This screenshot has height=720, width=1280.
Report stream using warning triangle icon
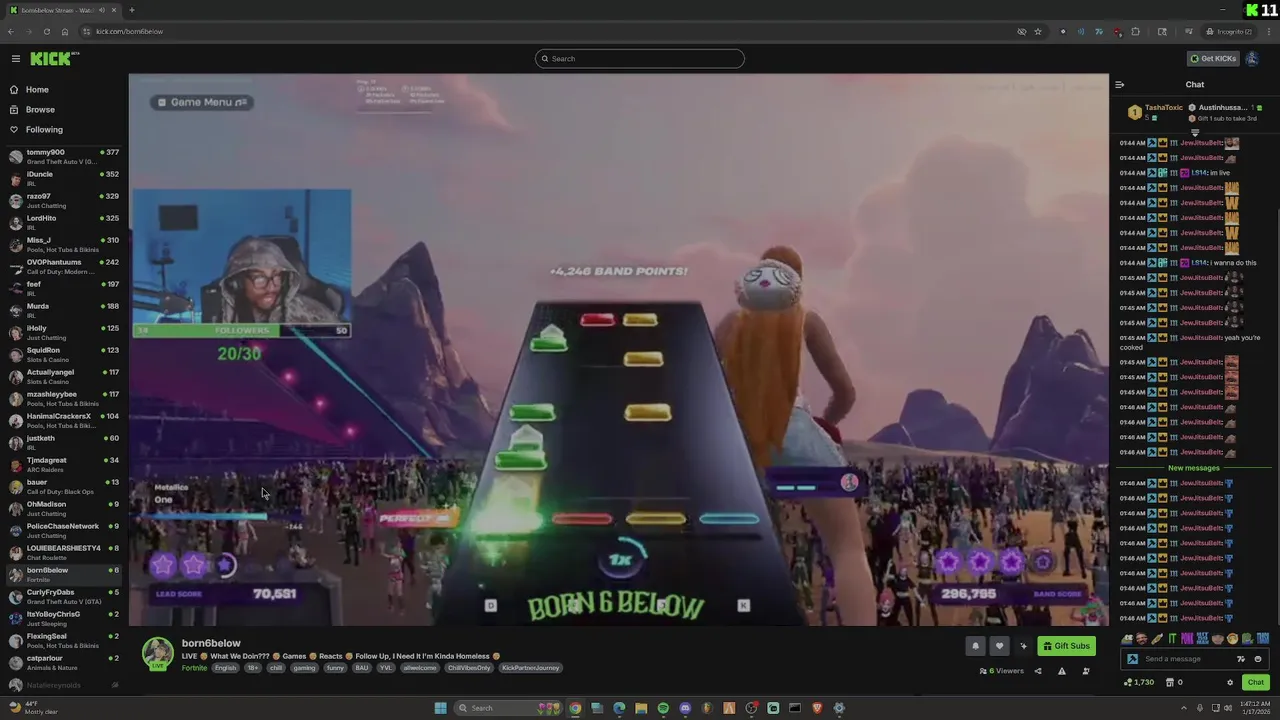(x=1062, y=671)
